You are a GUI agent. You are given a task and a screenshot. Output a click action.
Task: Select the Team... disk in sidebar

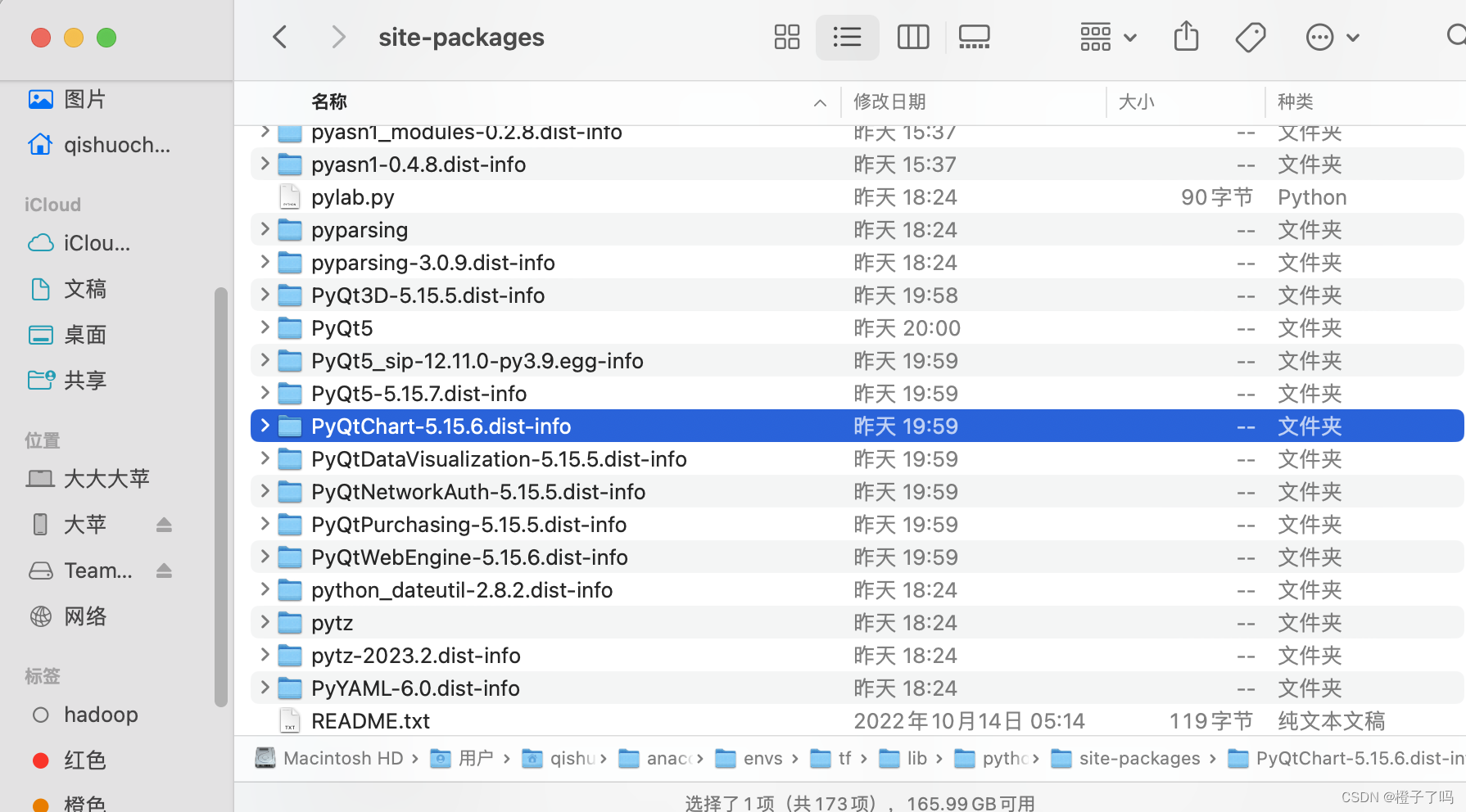(79, 571)
